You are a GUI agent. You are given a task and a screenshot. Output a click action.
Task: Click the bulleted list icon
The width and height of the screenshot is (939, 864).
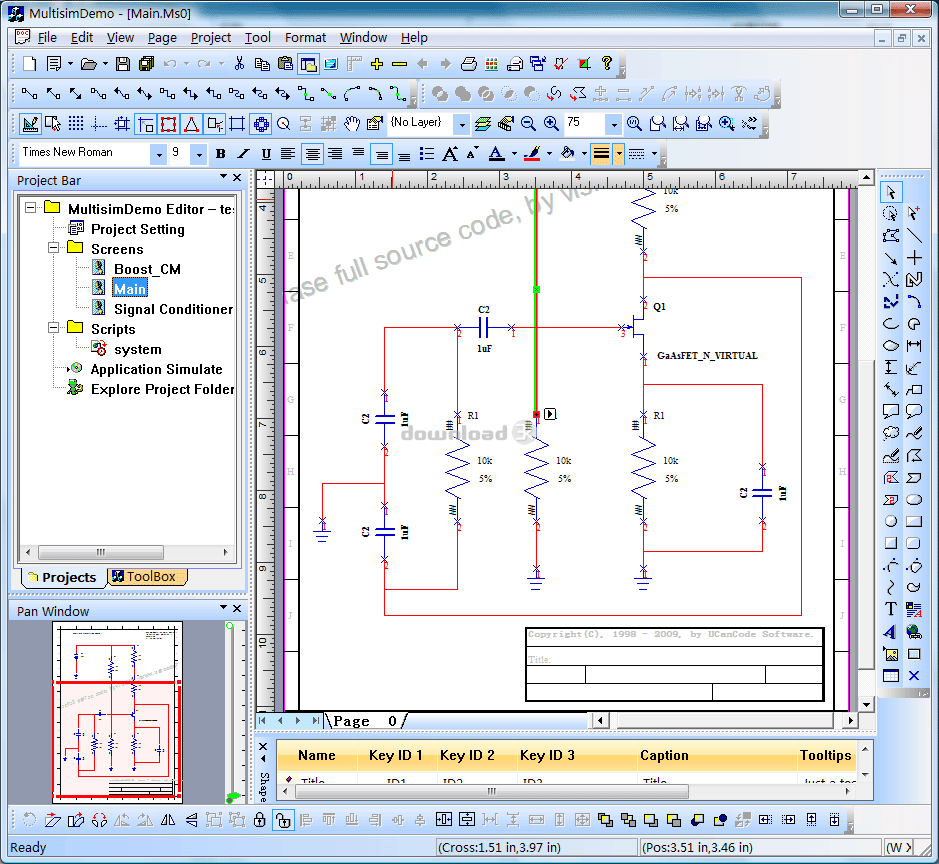[x=426, y=154]
